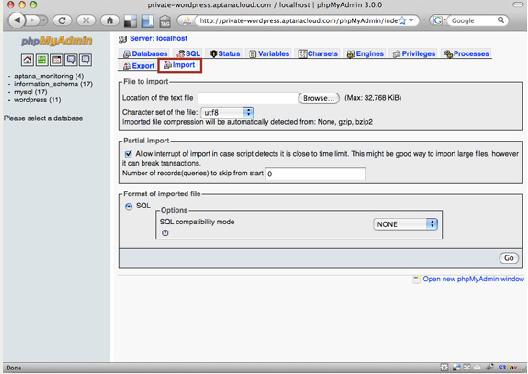The image size is (528, 374).
Task: Click the SQL documentation help icon under Options
Action: click(x=165, y=233)
